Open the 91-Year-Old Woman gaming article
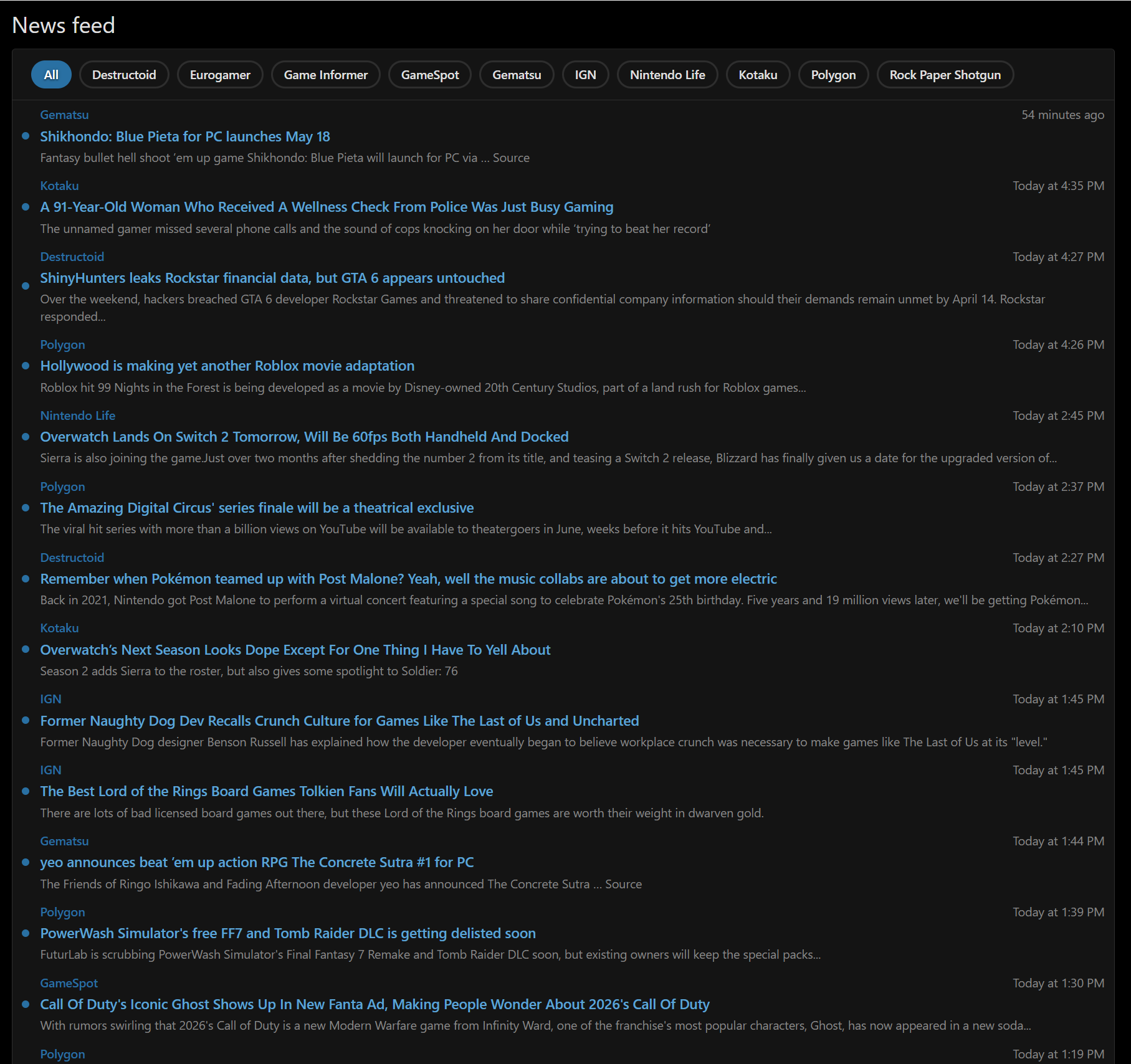Viewport: 1131px width, 1064px height. [327, 207]
